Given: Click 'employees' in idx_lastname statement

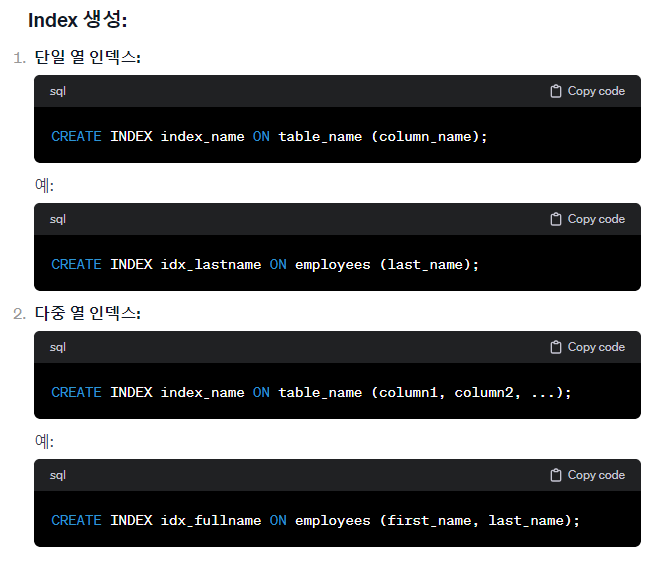Looking at the screenshot, I should [x=333, y=265].
